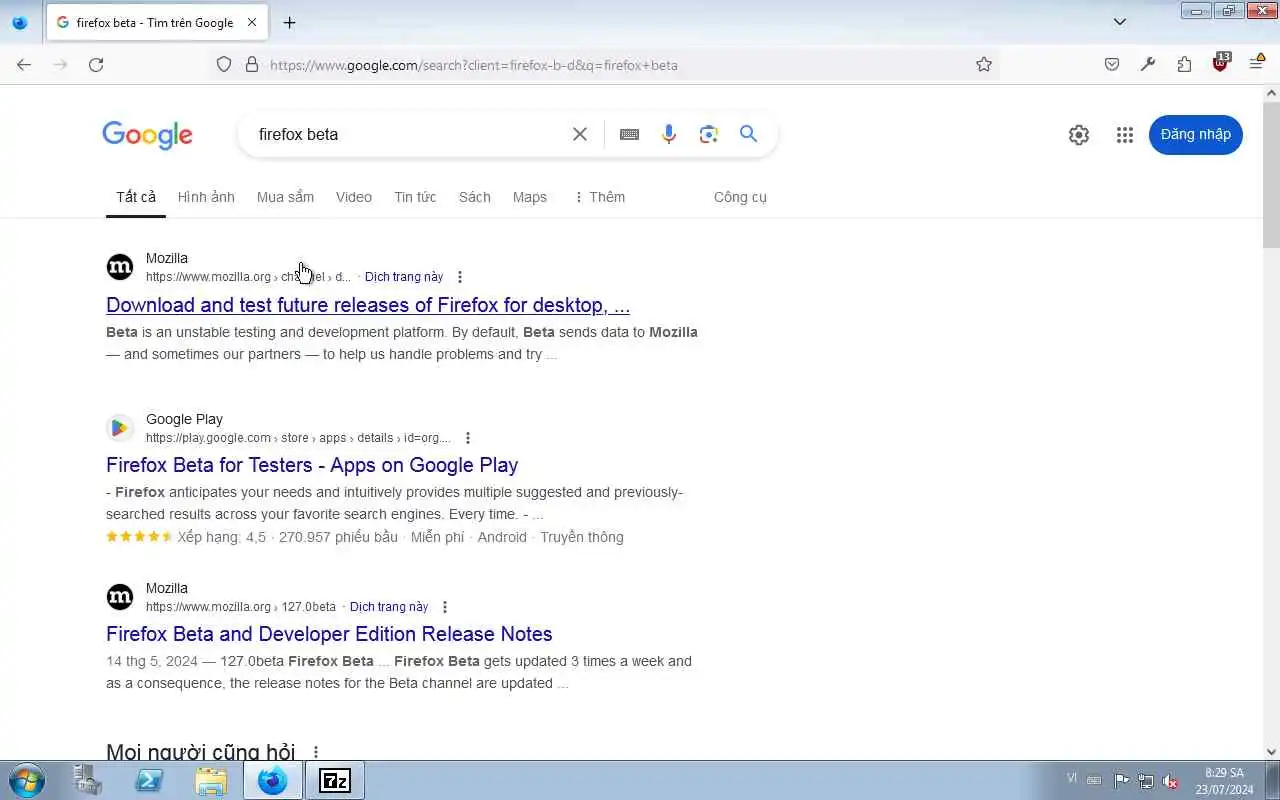Close the firefox beta Google tab

[252, 22]
